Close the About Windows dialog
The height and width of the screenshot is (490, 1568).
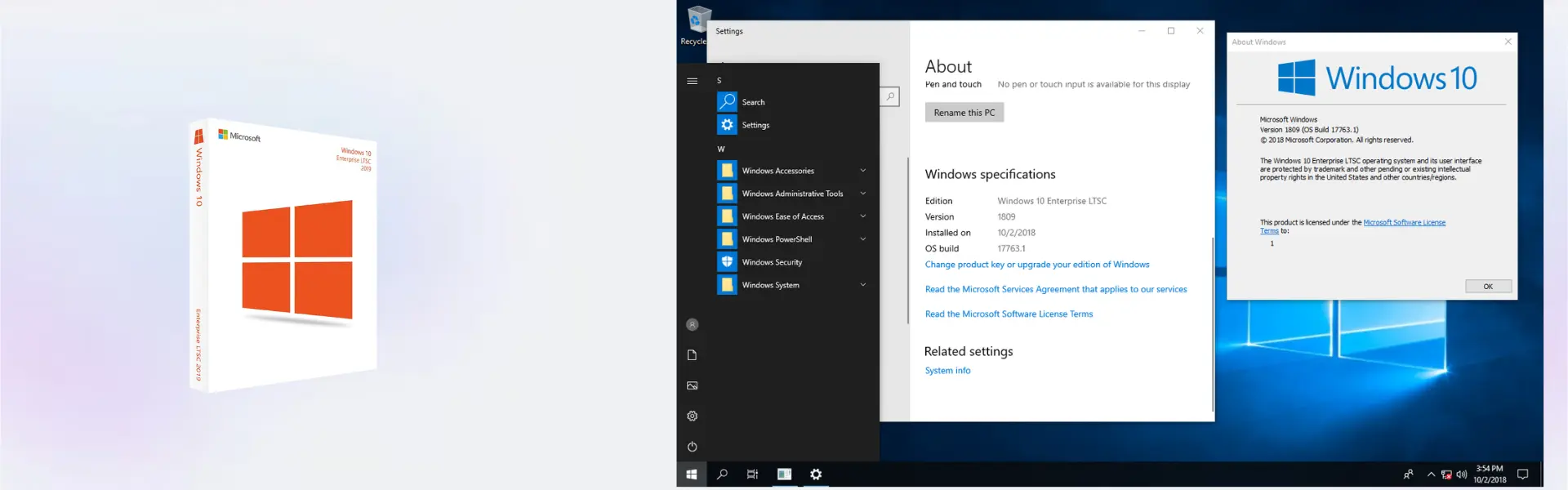1508,42
